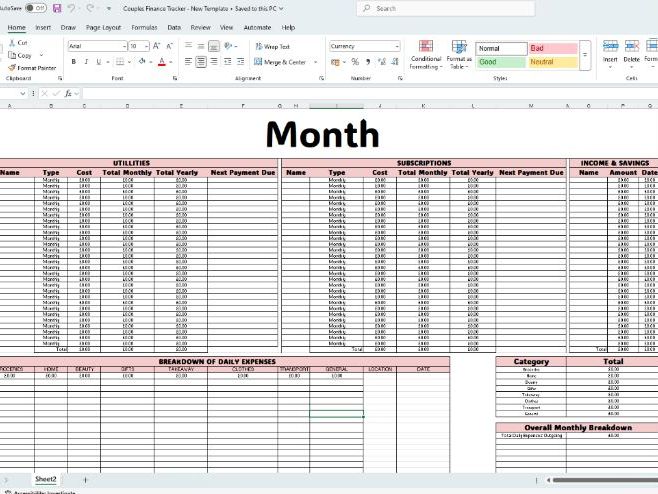658x494 pixels.
Task: Apply bold formatting
Action: (74, 62)
